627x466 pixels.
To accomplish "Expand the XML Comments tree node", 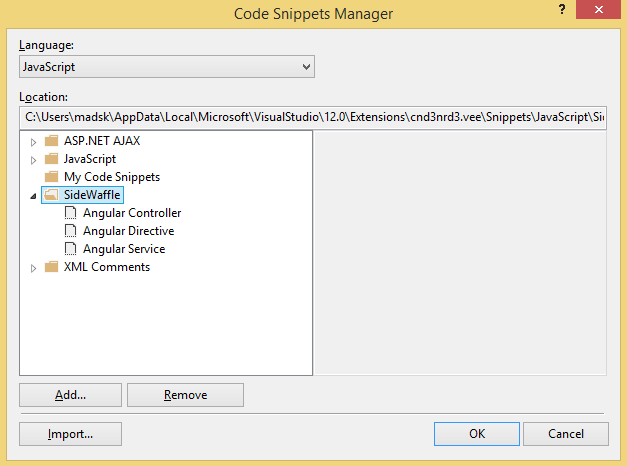I will coord(34,267).
